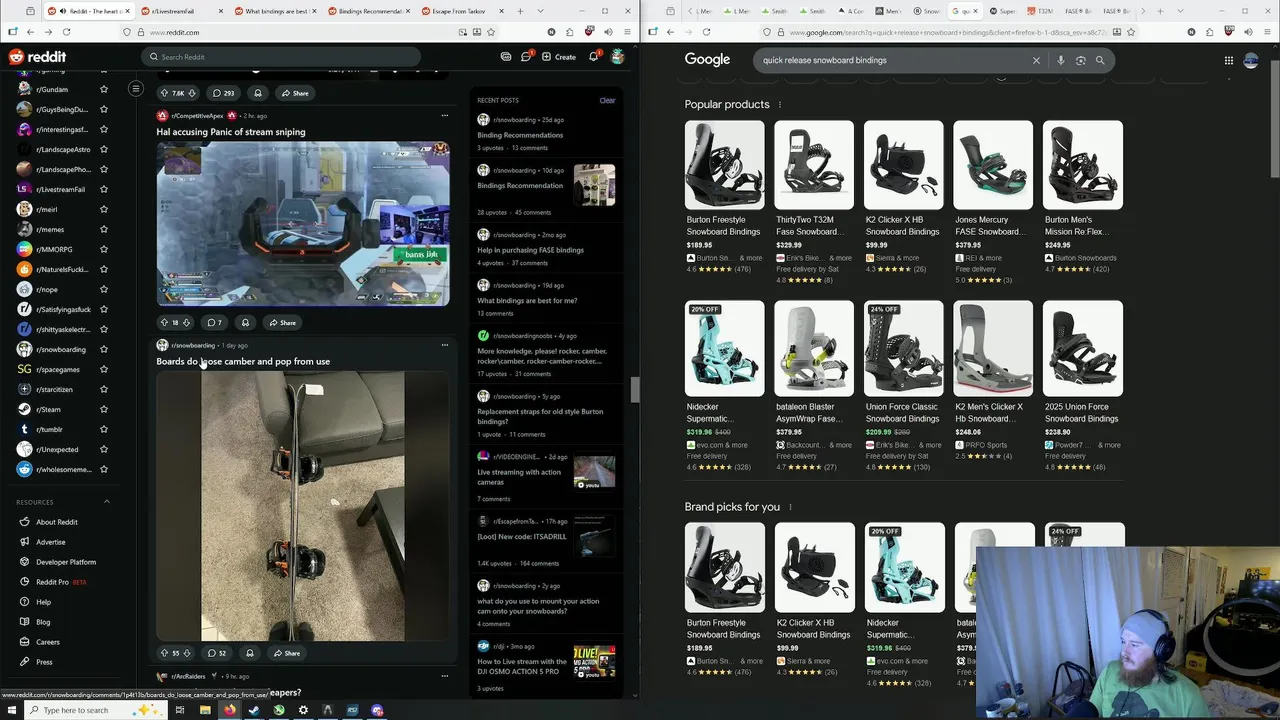Clear recent posts list
The image size is (1280, 720).
(607, 100)
